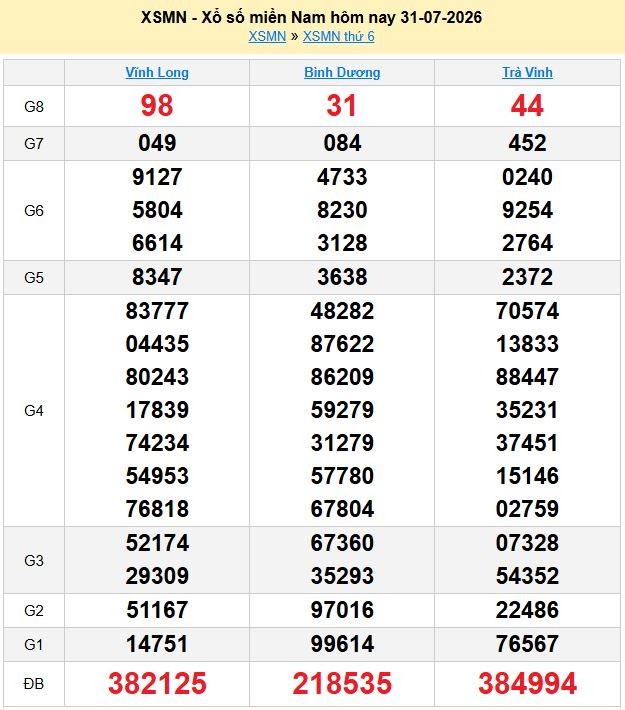Click the G2 row label

tap(34, 611)
